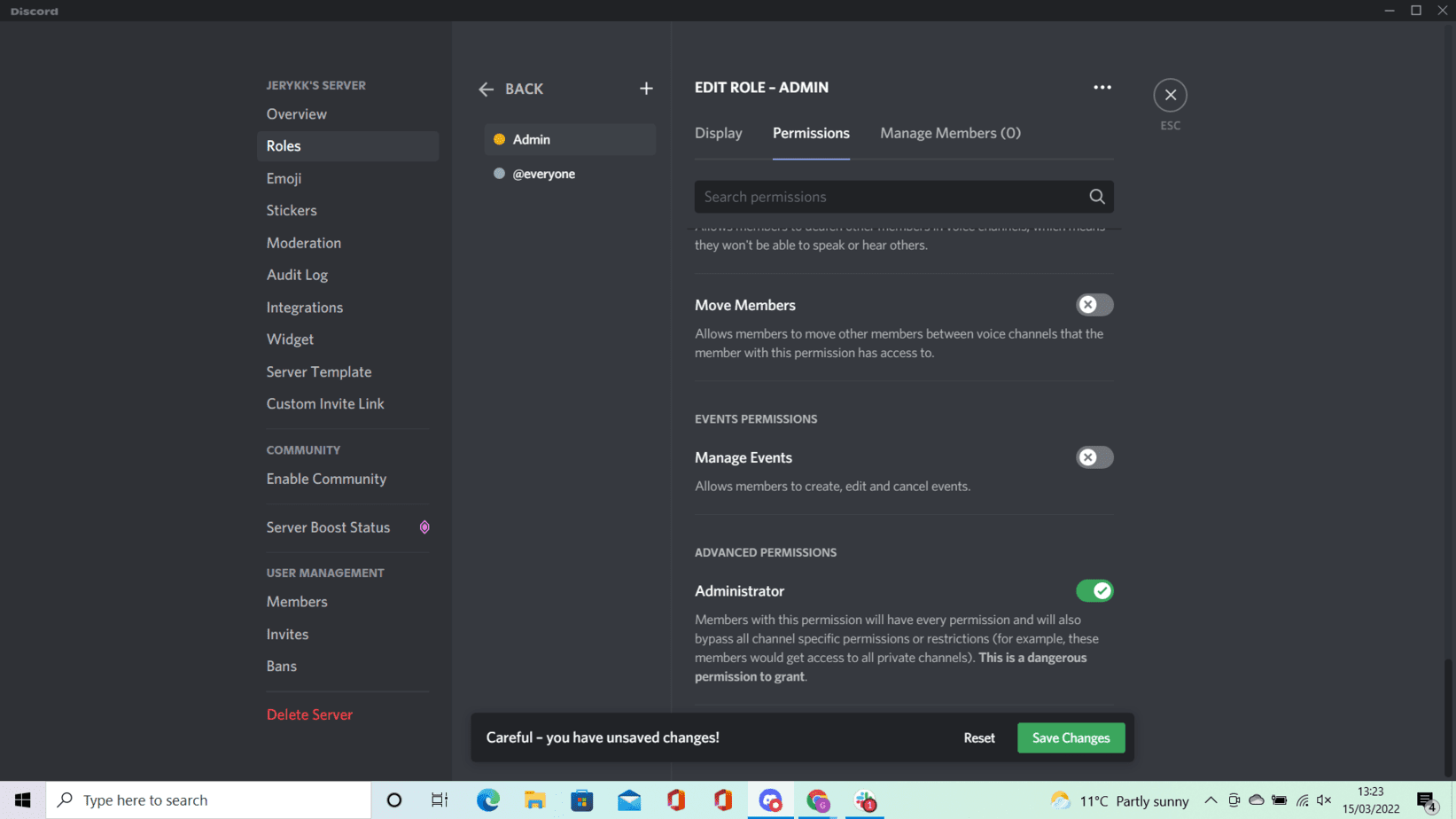Open Microsoft Store from taskbar
Image resolution: width=1456 pixels, height=819 pixels.
point(582,800)
